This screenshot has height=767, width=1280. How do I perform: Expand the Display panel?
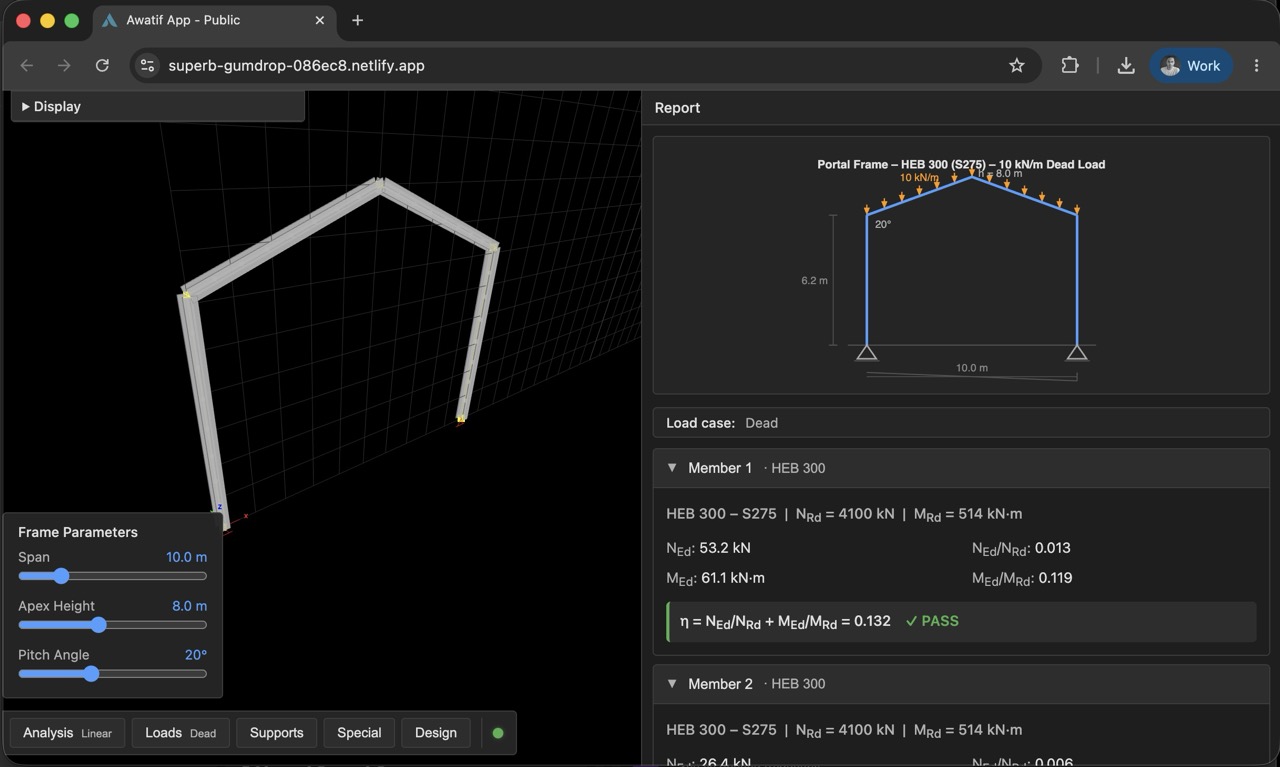point(157,106)
